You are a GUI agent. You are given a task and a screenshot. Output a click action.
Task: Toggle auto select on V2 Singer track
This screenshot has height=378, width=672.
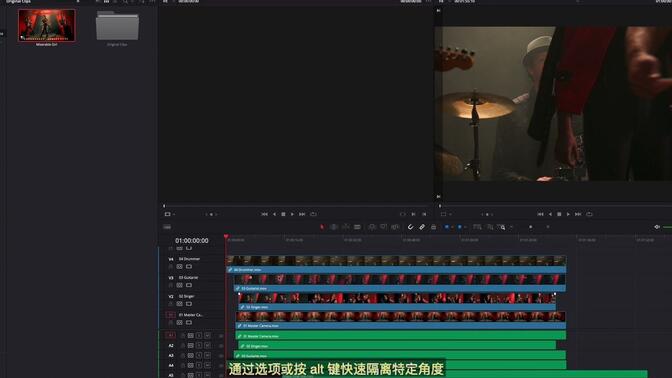180,304
